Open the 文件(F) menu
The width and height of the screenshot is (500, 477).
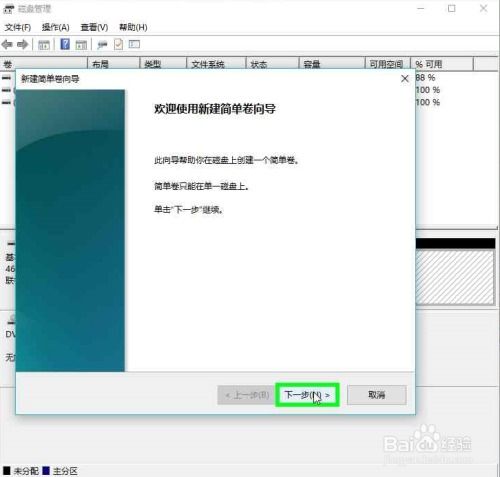tap(18, 27)
